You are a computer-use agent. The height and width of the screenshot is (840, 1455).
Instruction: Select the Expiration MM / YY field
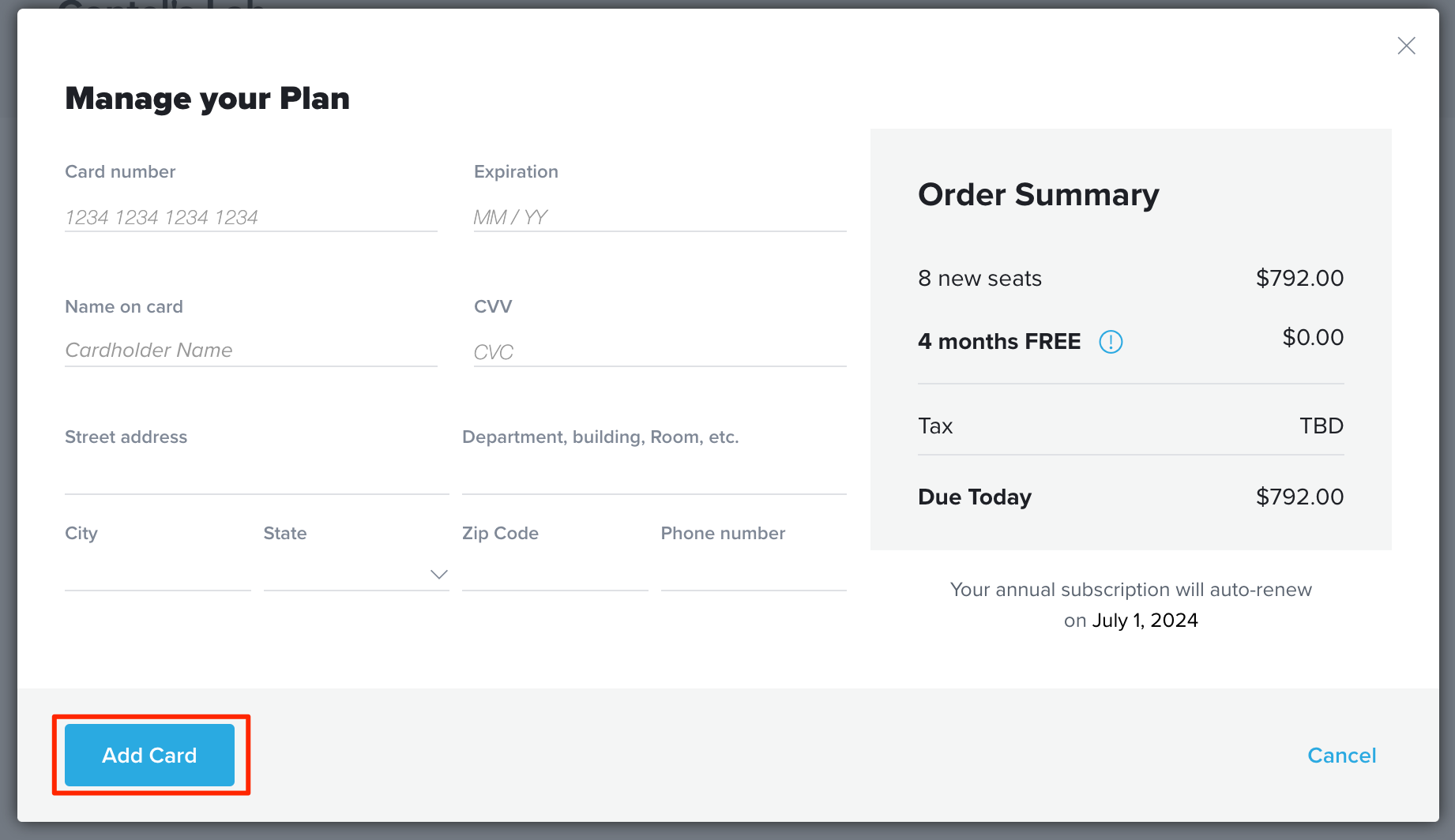660,217
